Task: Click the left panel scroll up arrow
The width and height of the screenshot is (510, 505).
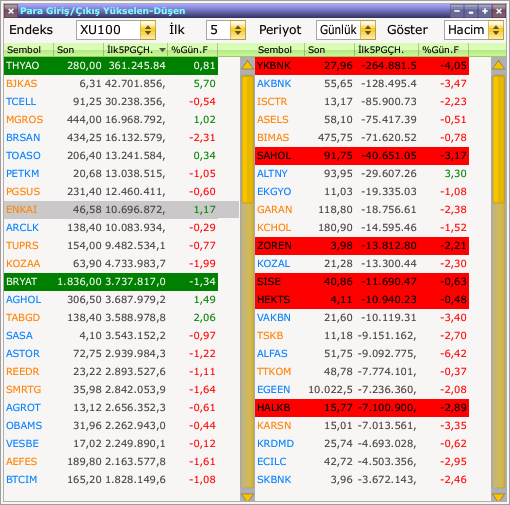Action: [247, 65]
